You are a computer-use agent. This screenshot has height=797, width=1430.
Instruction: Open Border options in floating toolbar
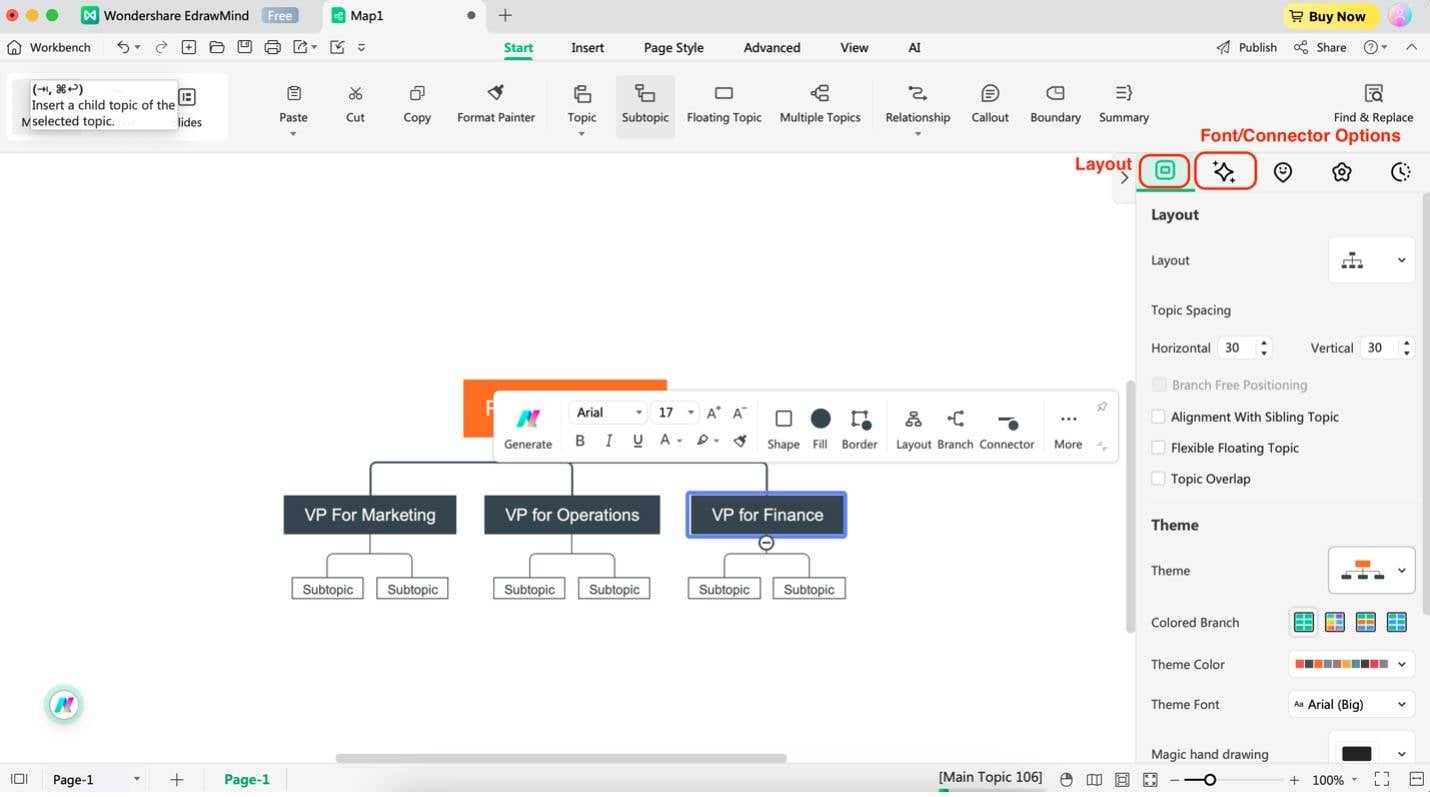click(859, 428)
